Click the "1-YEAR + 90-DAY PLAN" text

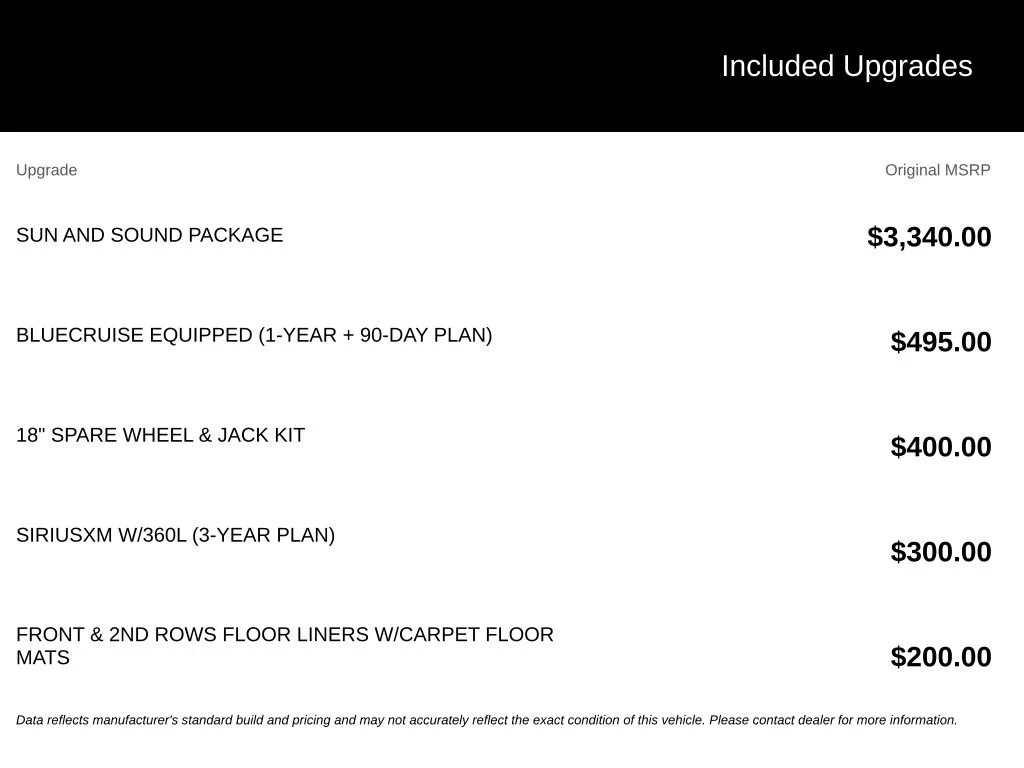pos(376,335)
